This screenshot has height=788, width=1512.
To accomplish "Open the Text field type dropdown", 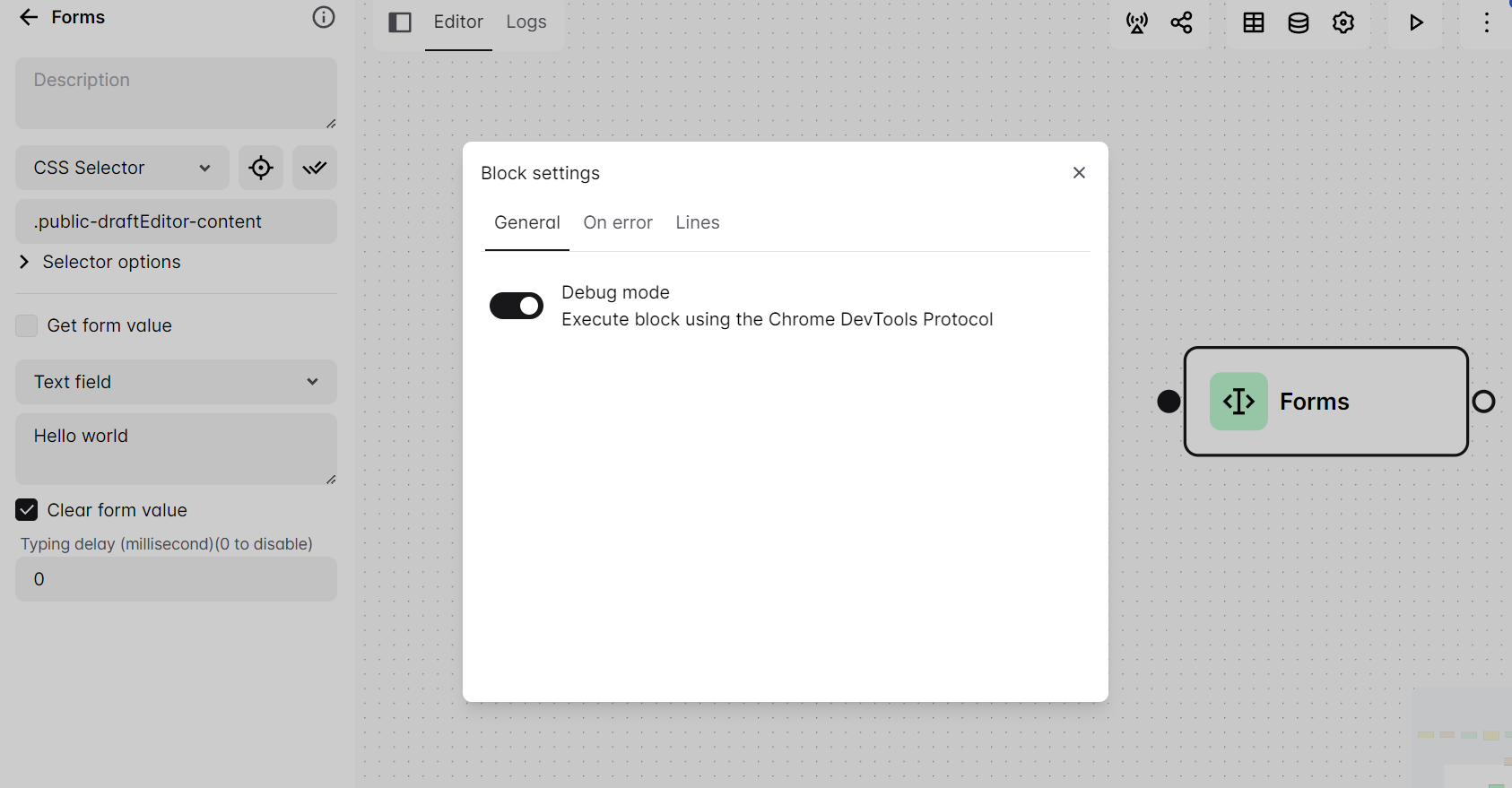I will point(176,382).
